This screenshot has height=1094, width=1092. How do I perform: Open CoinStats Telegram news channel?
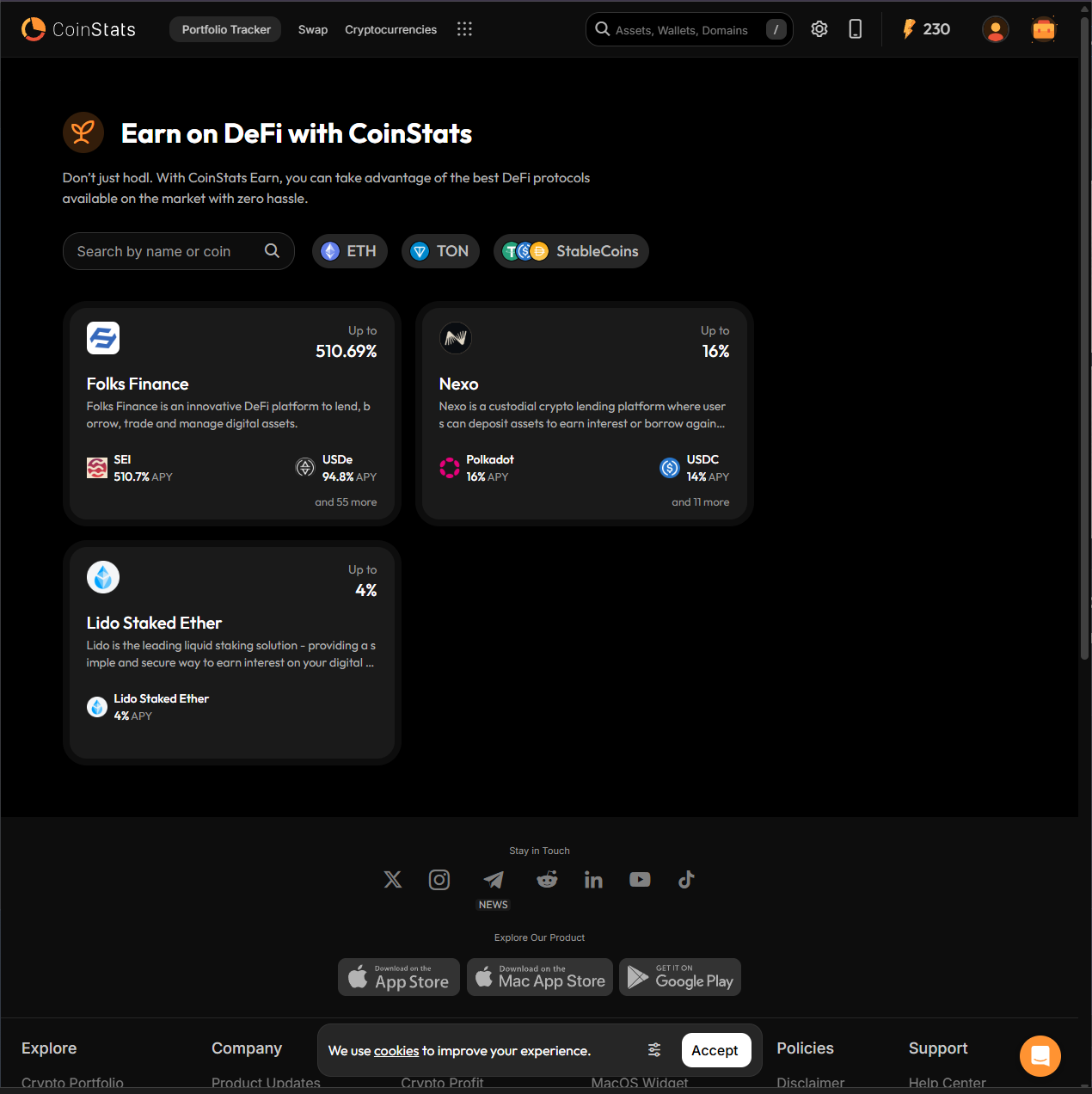pos(494,880)
